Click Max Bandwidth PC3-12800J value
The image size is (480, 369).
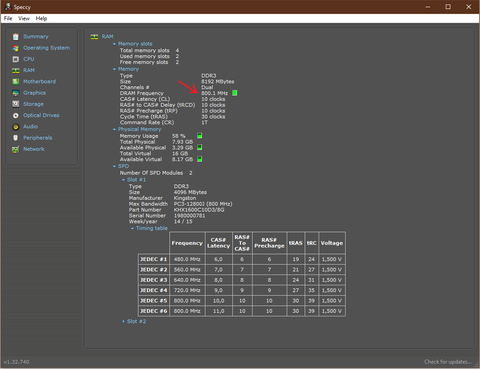click(203, 204)
